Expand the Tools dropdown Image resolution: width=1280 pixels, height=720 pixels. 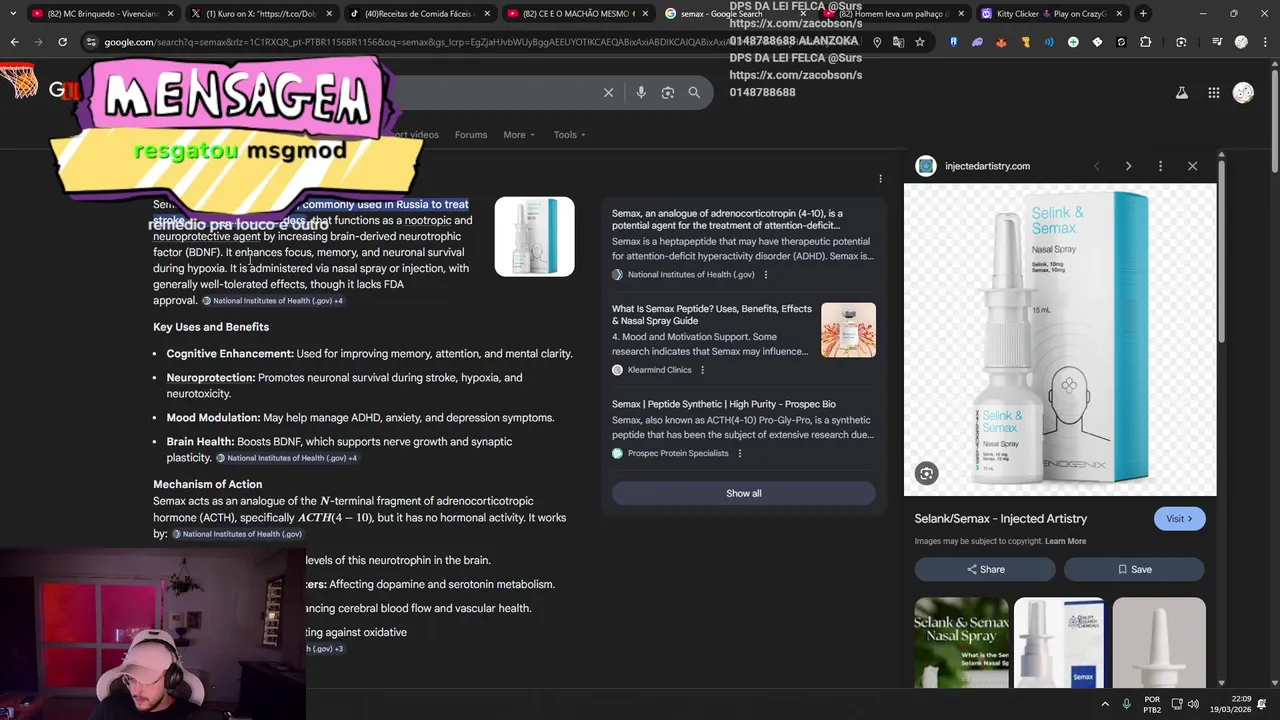tap(570, 135)
